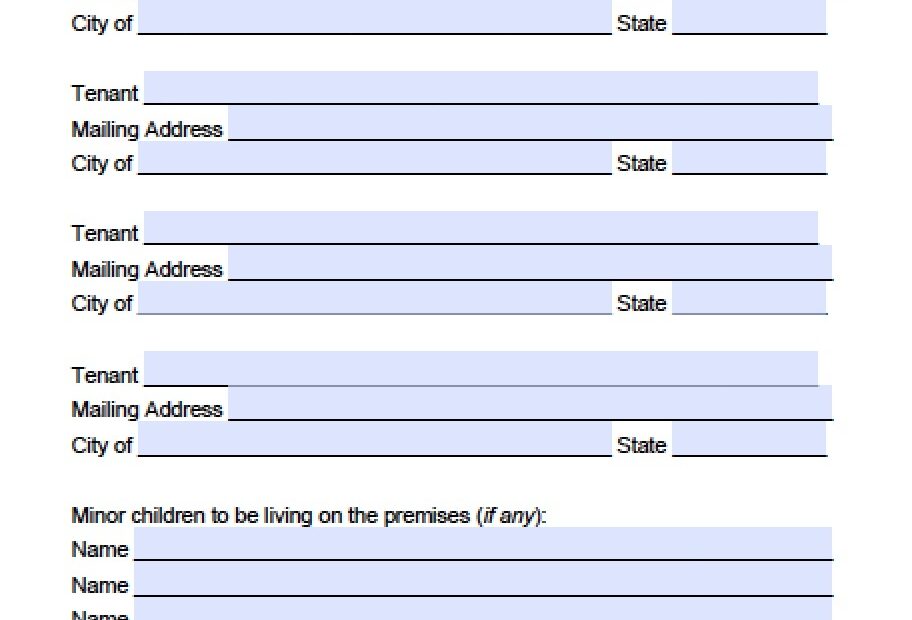Select the Mailing Address field below third Tenant

coord(530,403)
